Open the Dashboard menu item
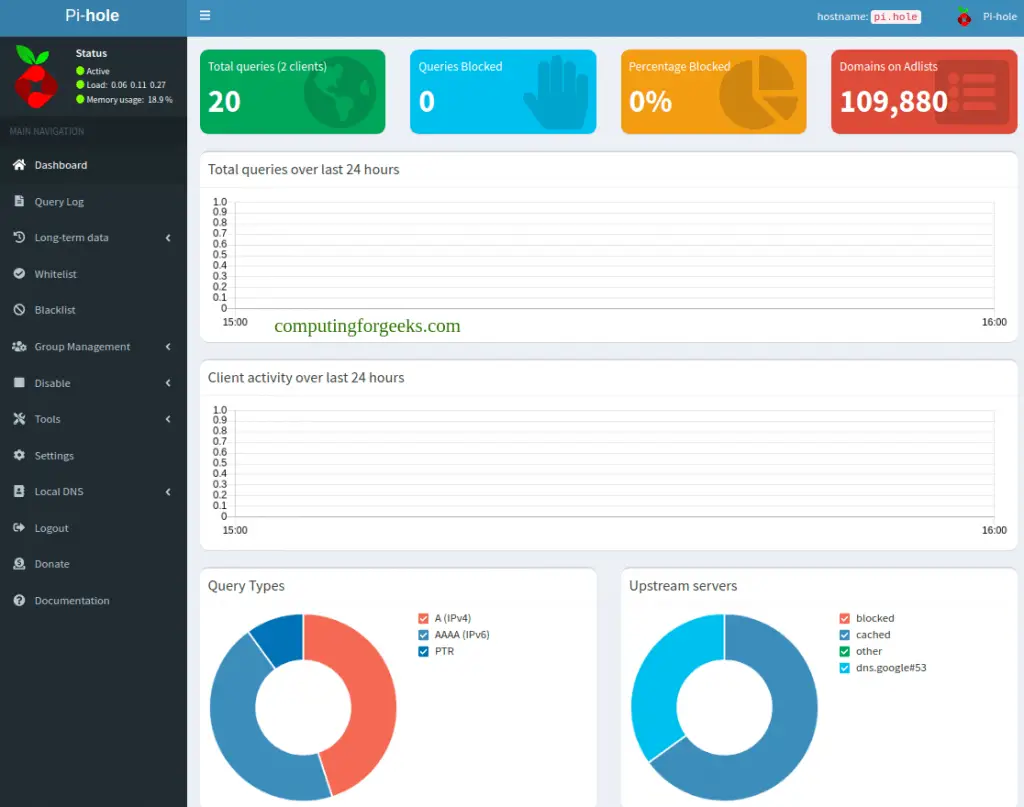 93,165
